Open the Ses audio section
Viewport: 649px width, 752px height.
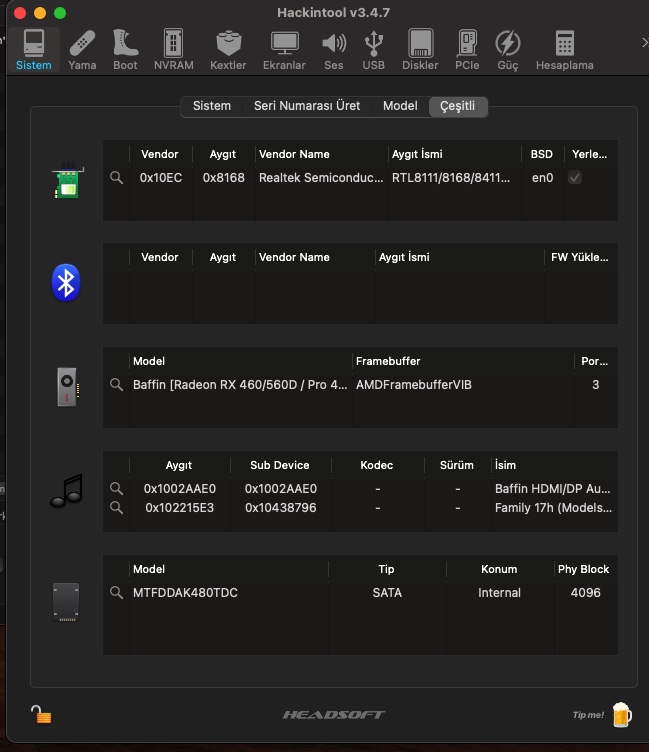[x=333, y=49]
